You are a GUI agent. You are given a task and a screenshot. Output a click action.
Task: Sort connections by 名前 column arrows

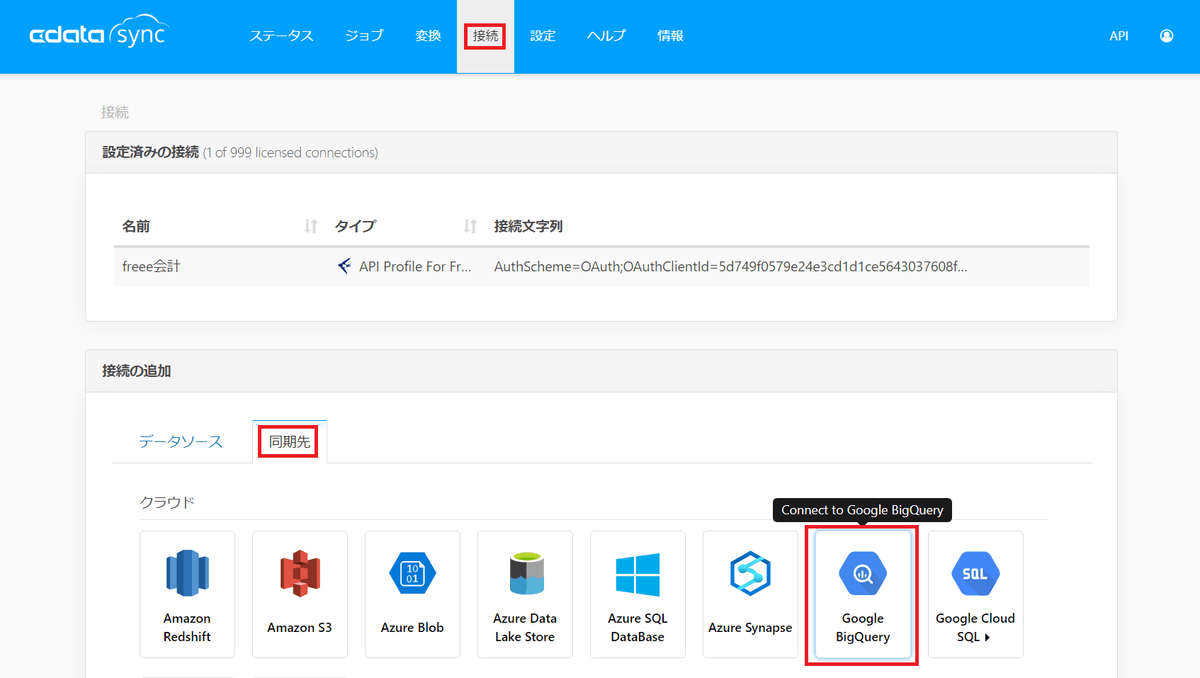pos(311,227)
